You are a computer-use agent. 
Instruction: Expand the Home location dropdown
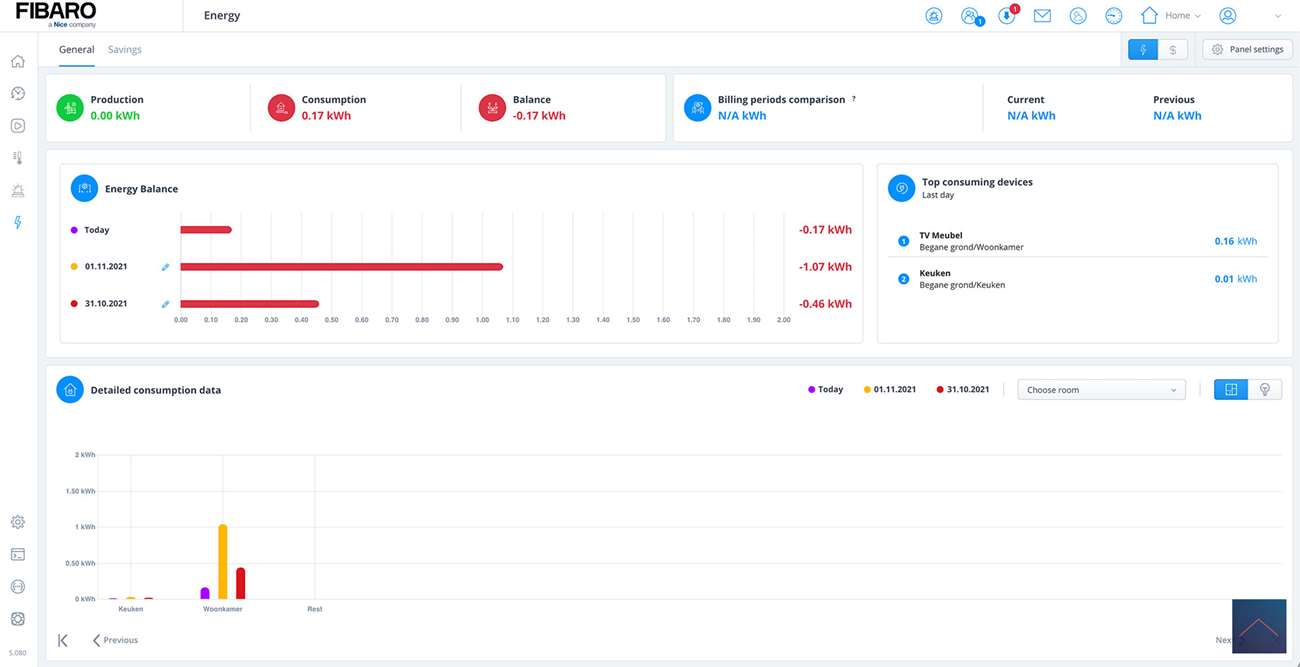pyautogui.click(x=1171, y=16)
